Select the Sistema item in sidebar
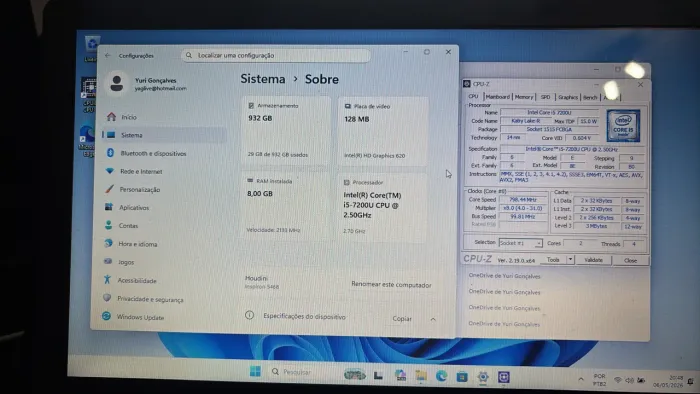 point(164,135)
